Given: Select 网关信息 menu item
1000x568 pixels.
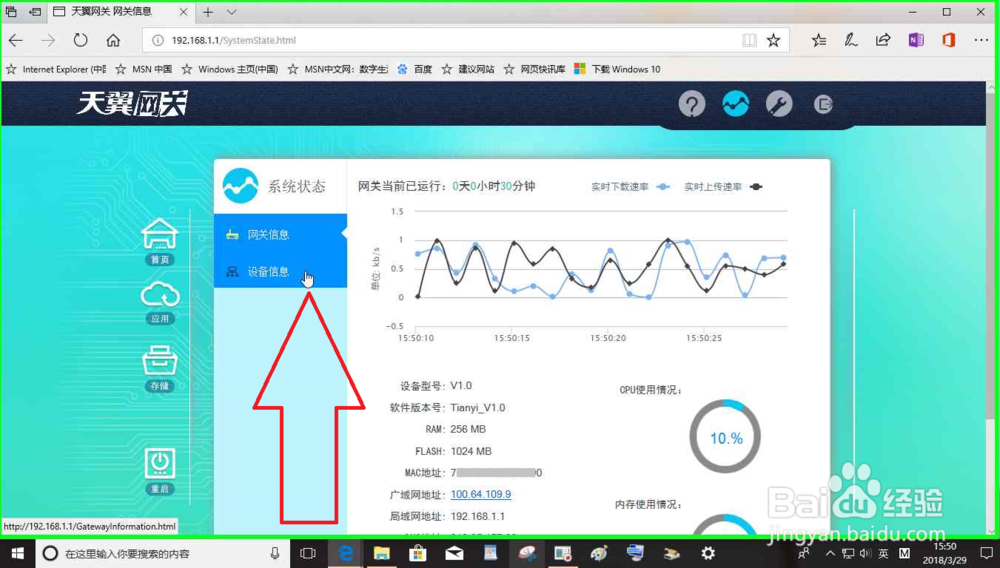Looking at the screenshot, I should tap(280, 235).
